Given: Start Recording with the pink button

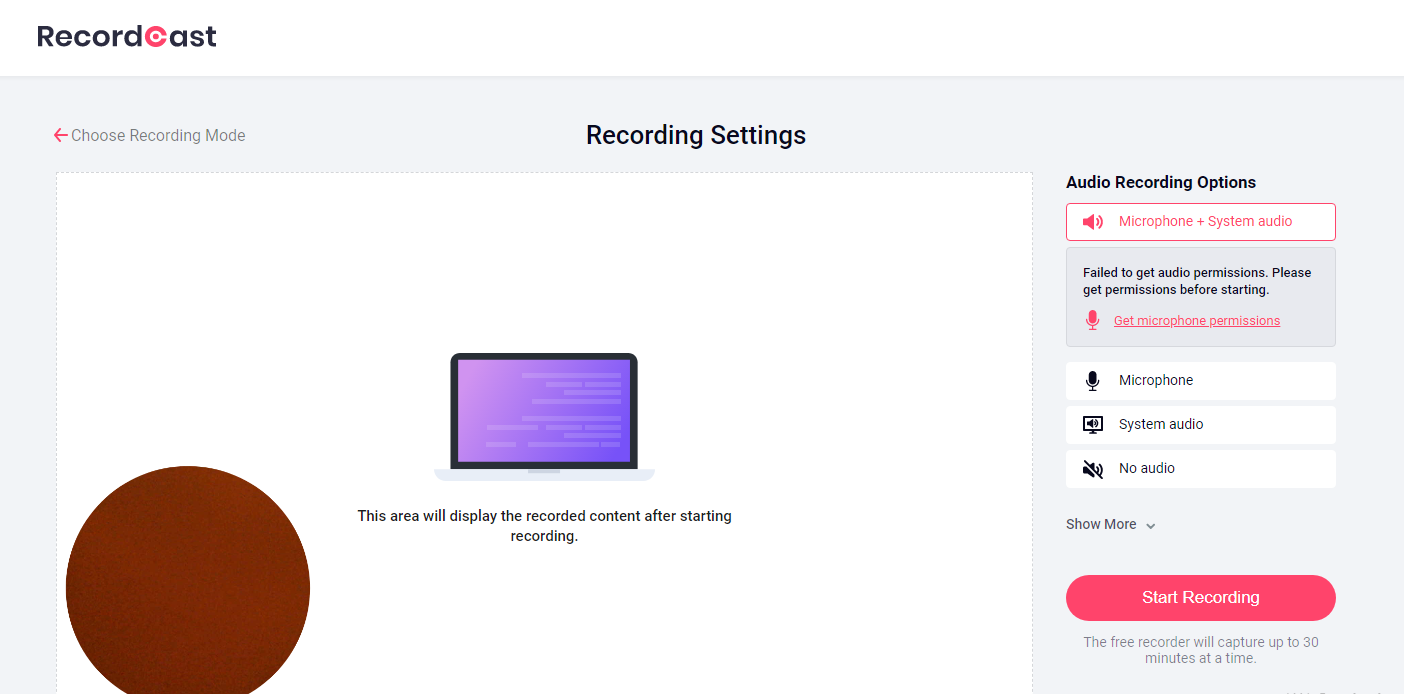Looking at the screenshot, I should tap(1201, 598).
